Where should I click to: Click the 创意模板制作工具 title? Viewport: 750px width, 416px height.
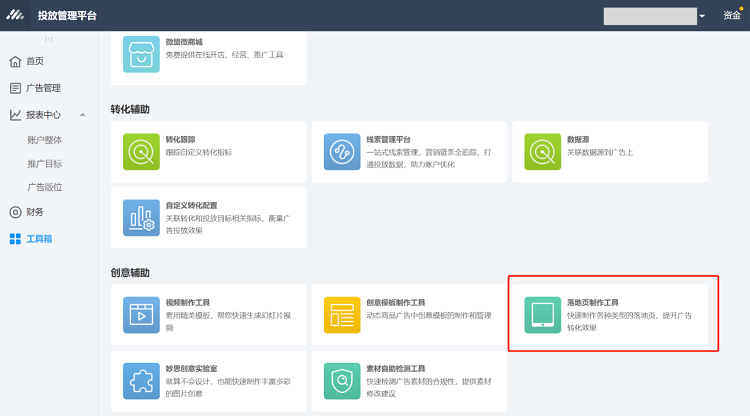(396, 303)
